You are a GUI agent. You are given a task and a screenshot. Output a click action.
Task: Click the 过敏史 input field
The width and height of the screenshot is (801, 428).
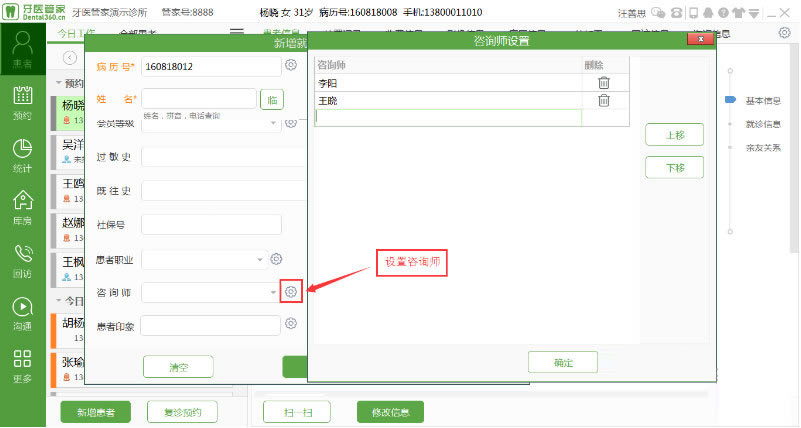224,157
